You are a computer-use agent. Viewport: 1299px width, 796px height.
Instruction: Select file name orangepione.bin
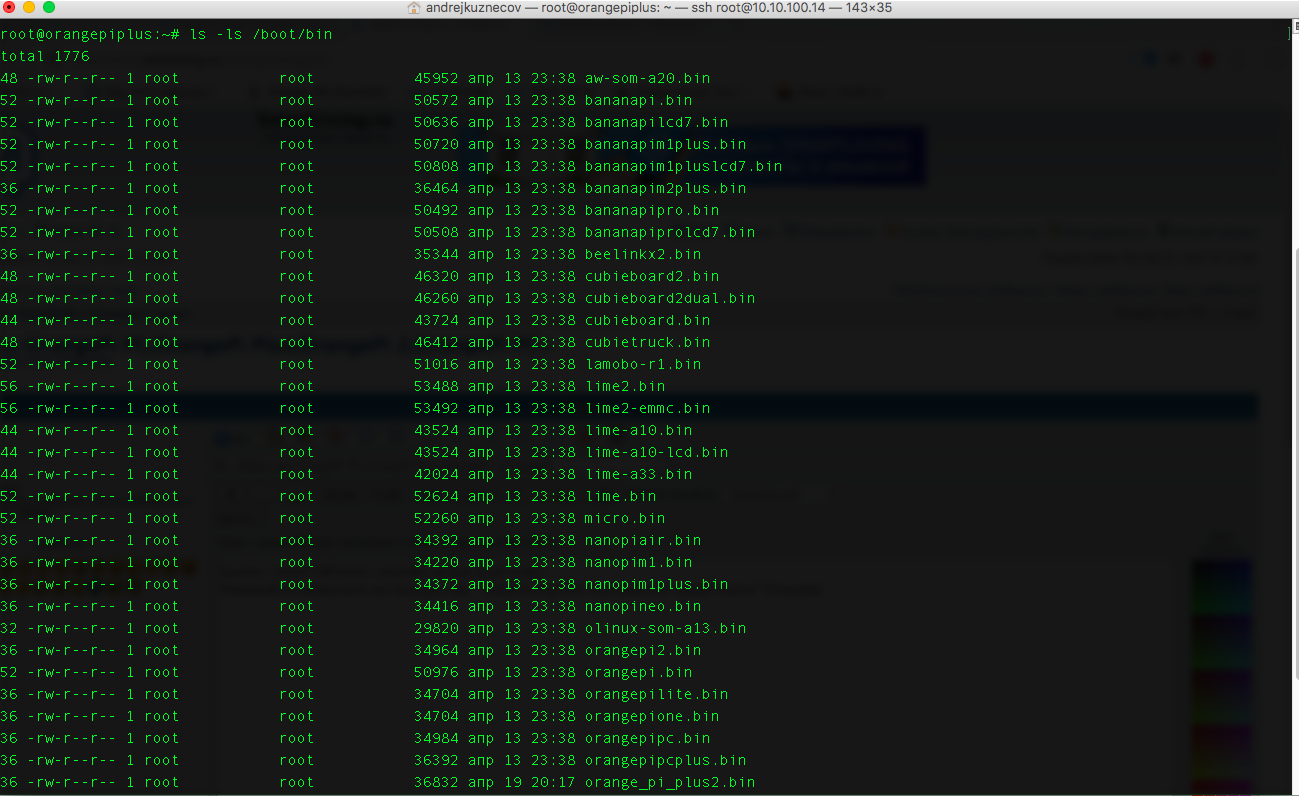coord(652,716)
